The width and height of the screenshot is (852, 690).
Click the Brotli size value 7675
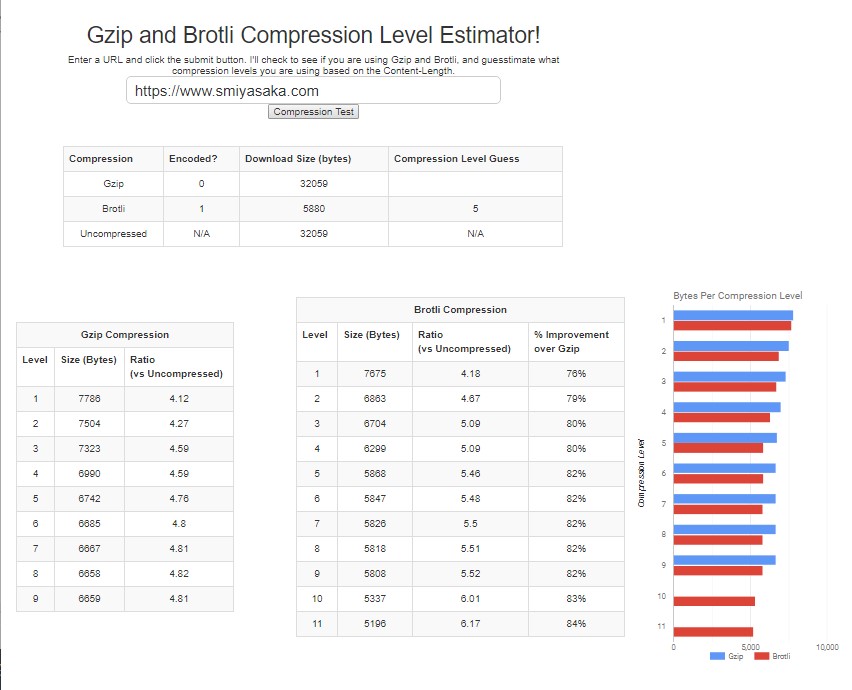[x=375, y=374]
